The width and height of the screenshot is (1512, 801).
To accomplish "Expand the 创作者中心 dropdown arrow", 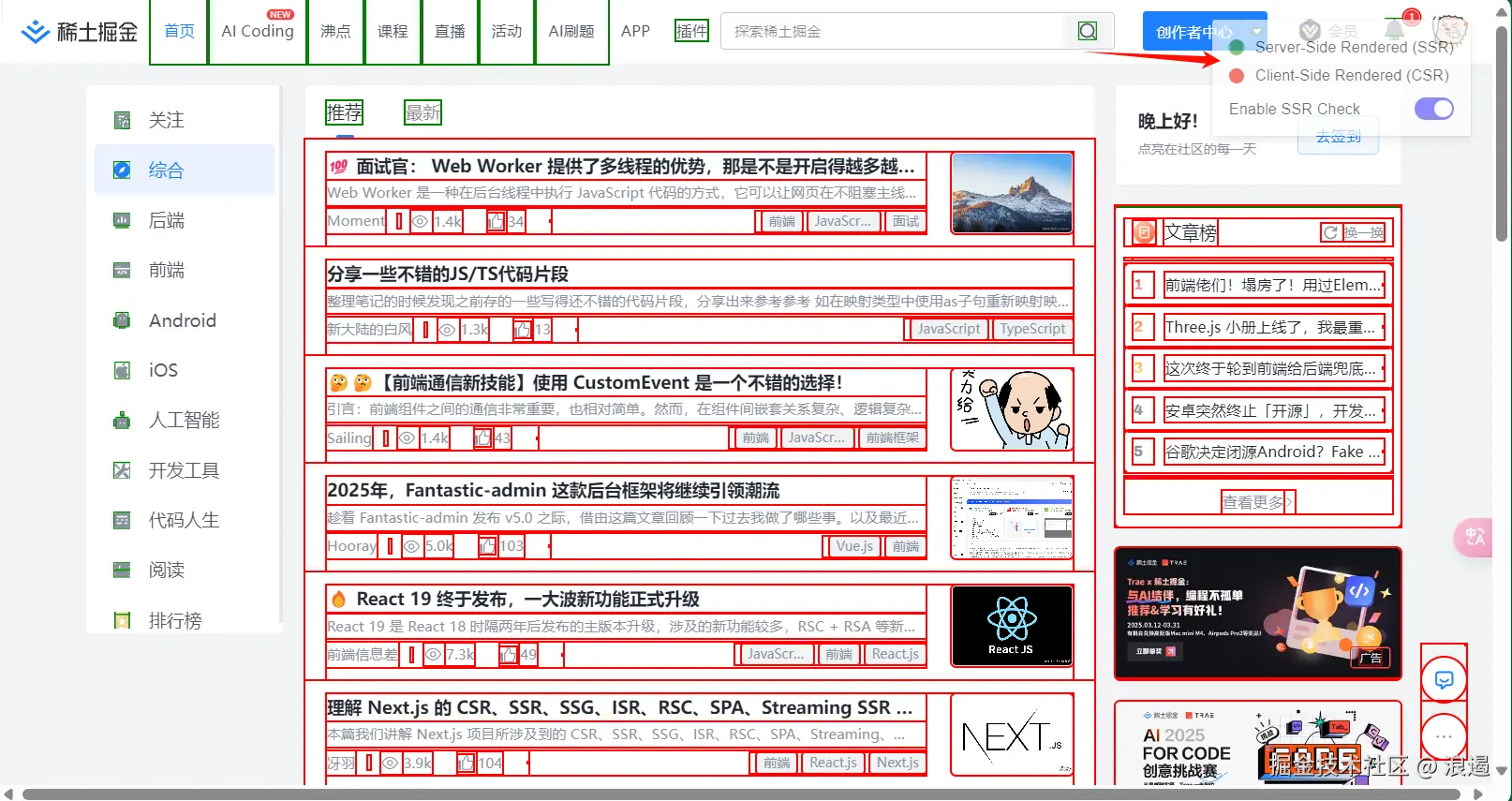I will point(1257,32).
